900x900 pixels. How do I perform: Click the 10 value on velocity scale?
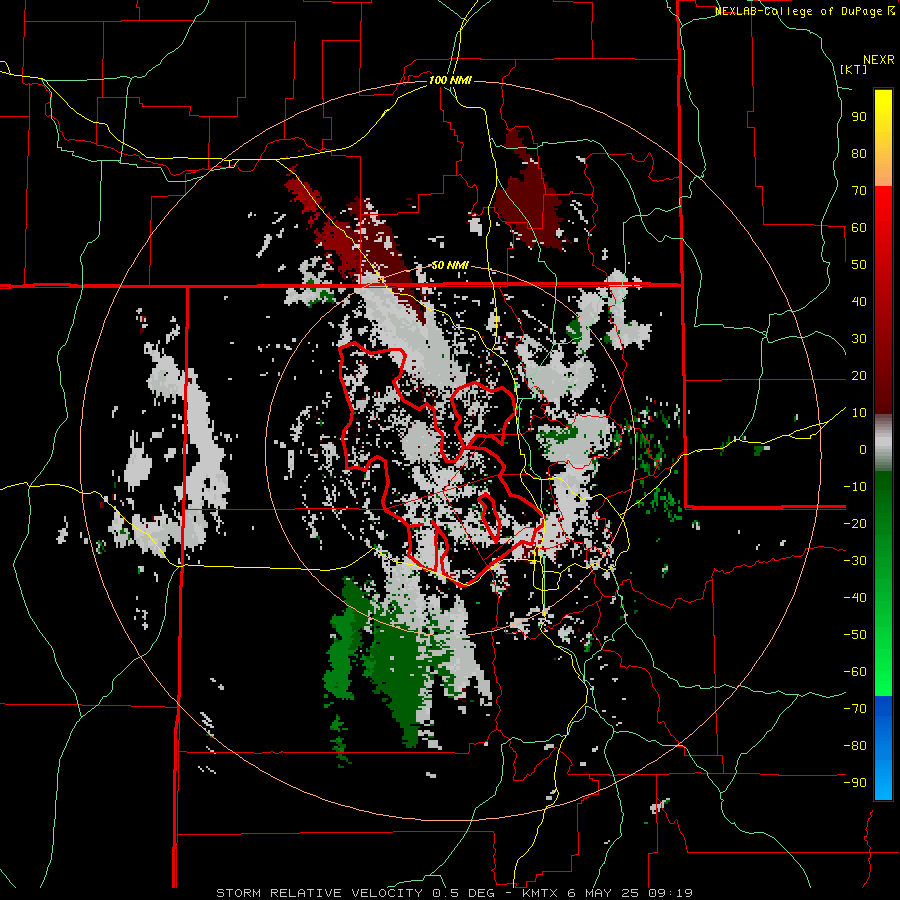(x=859, y=413)
